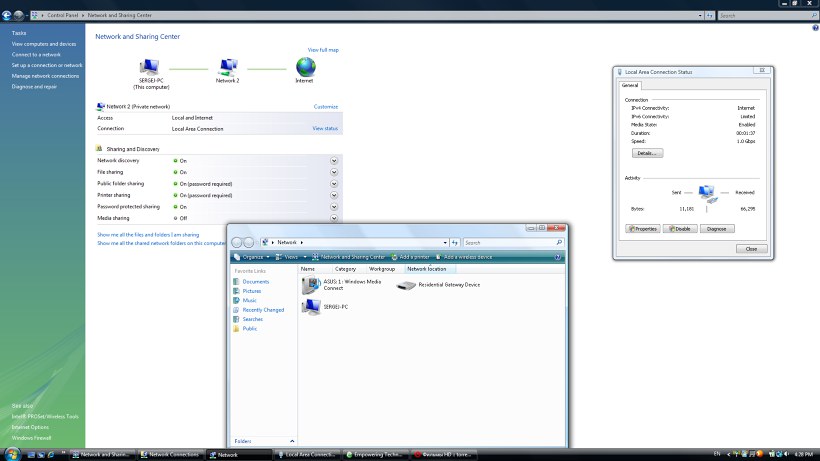Screen dimensions: 820x461
Task: Expand the Printer sharing options
Action: pos(334,195)
